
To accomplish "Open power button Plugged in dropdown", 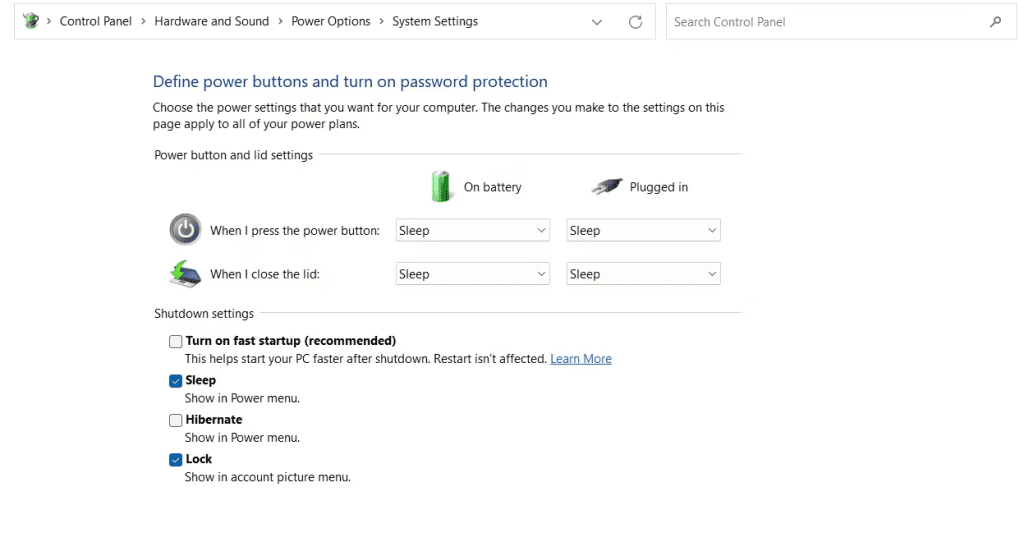I will click(x=643, y=230).
